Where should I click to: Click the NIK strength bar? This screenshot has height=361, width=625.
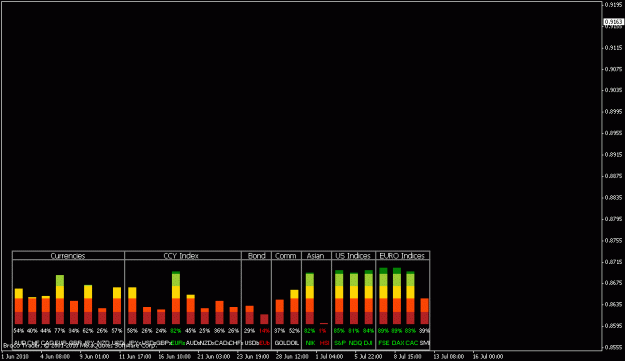(310, 298)
